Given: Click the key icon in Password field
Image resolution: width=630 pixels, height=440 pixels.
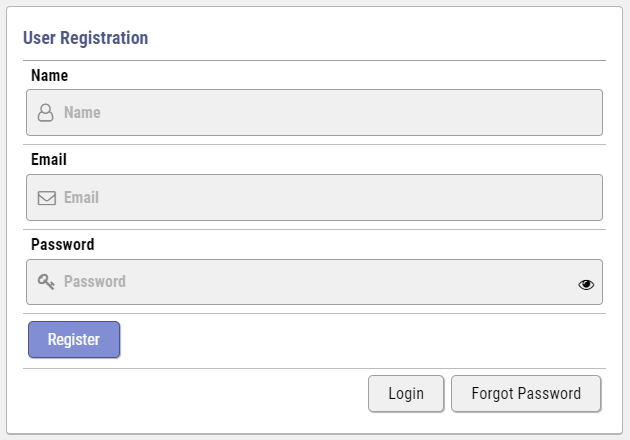Looking at the screenshot, I should tap(46, 282).
